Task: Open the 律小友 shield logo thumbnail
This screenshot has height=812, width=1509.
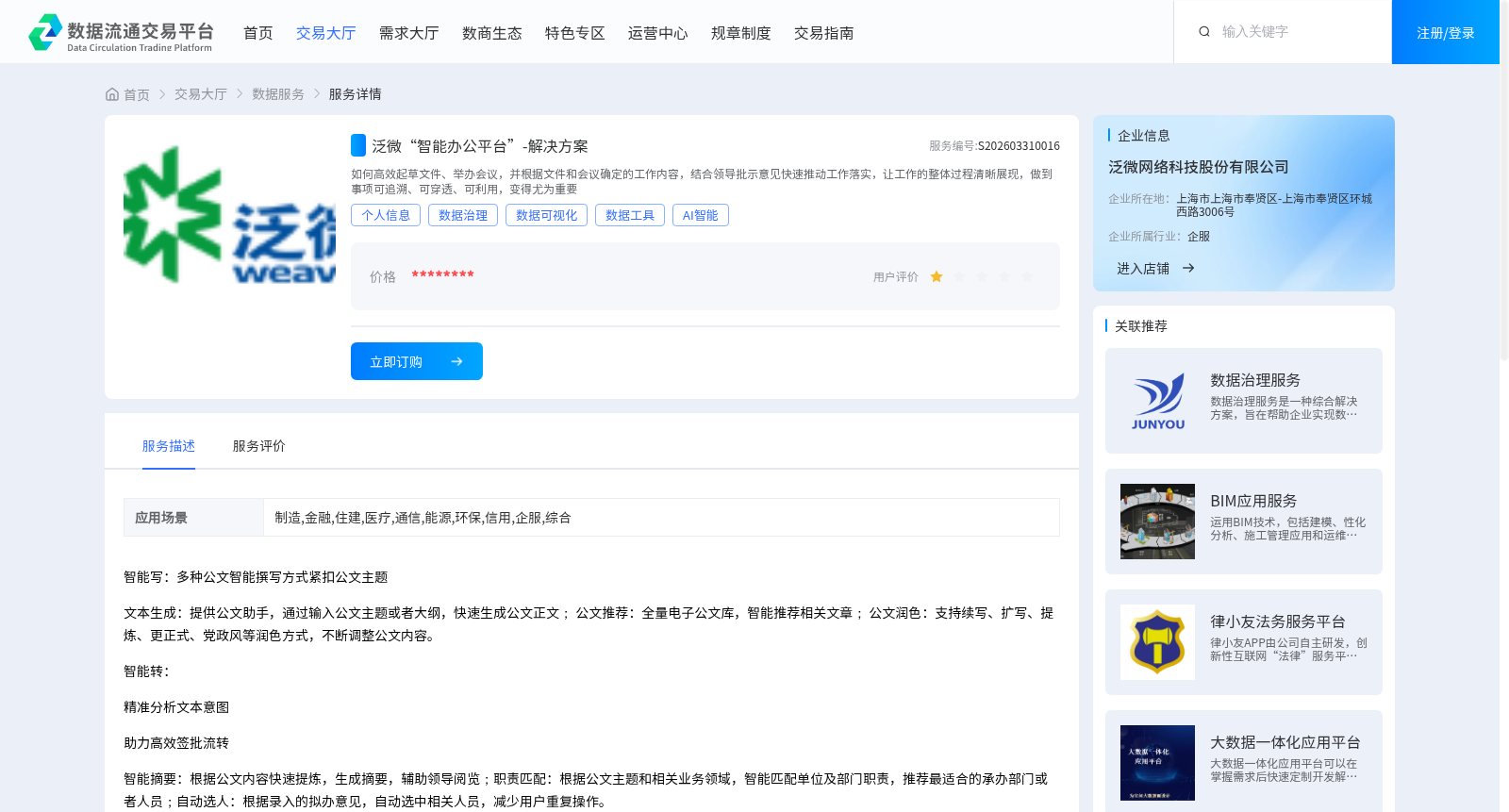Action: [x=1157, y=642]
